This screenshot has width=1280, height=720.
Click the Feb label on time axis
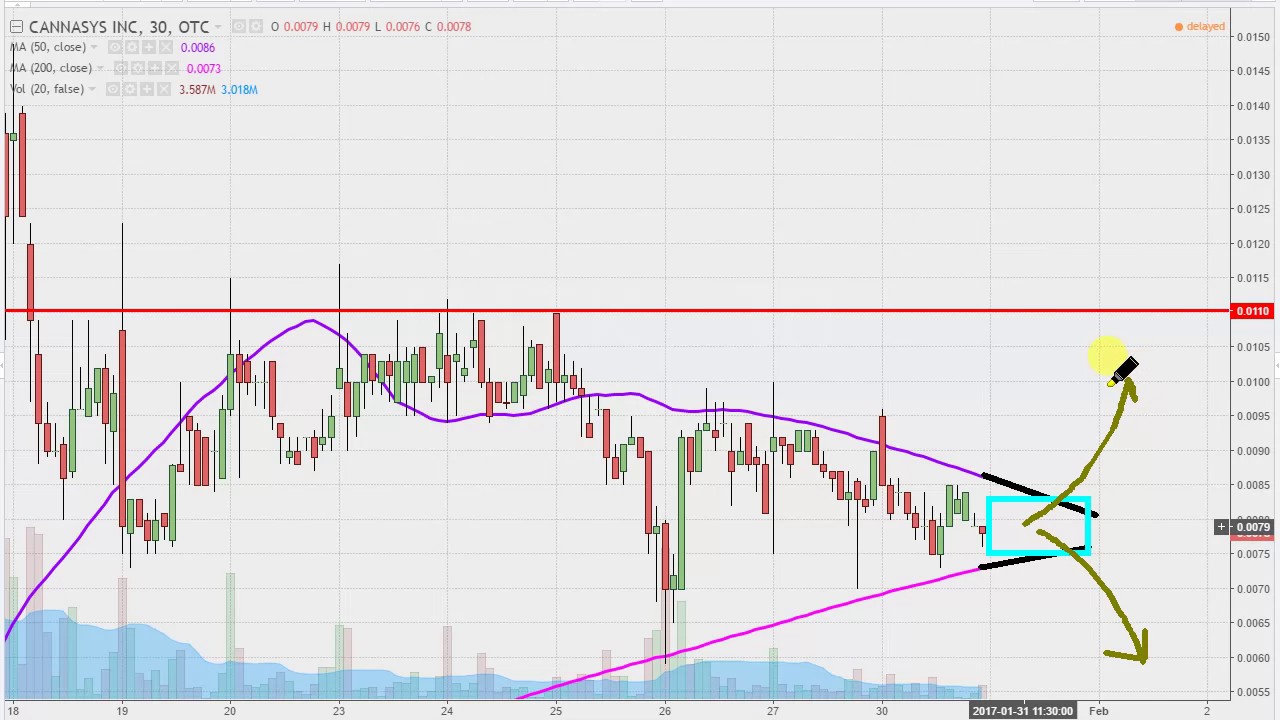point(1098,711)
